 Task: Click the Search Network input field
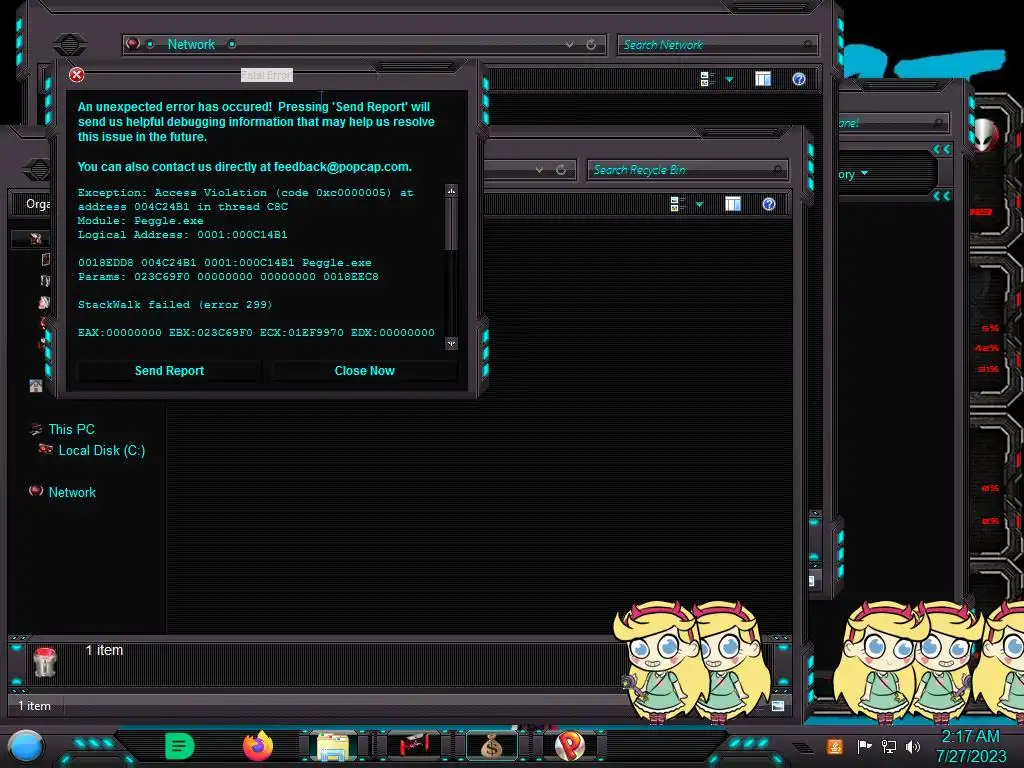[x=717, y=44]
